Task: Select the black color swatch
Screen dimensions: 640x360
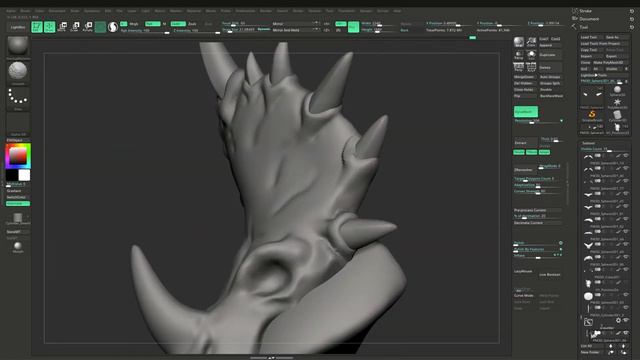Action: click(x=12, y=175)
